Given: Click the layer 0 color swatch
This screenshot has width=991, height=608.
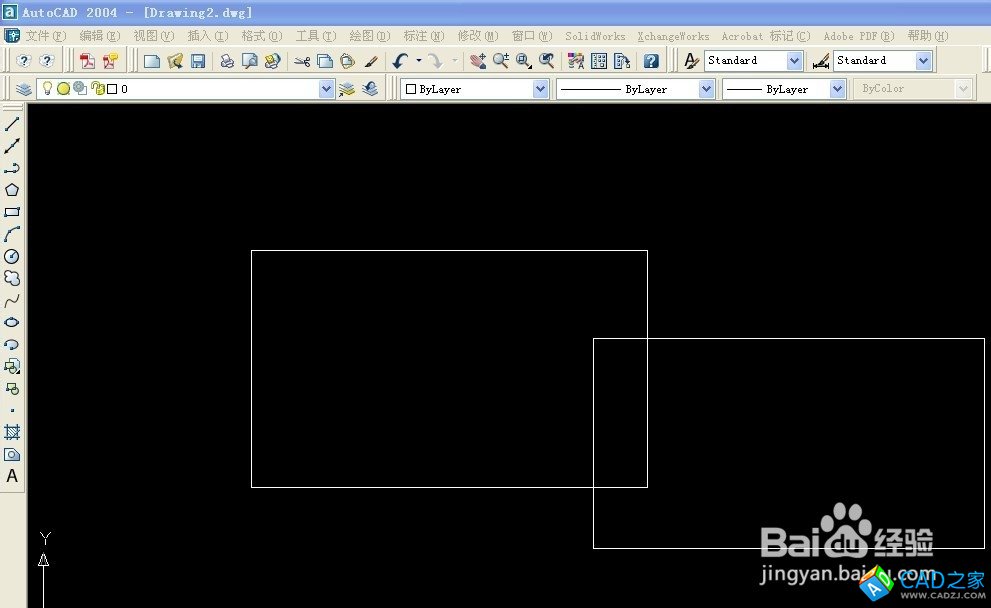Looking at the screenshot, I should [x=112, y=89].
